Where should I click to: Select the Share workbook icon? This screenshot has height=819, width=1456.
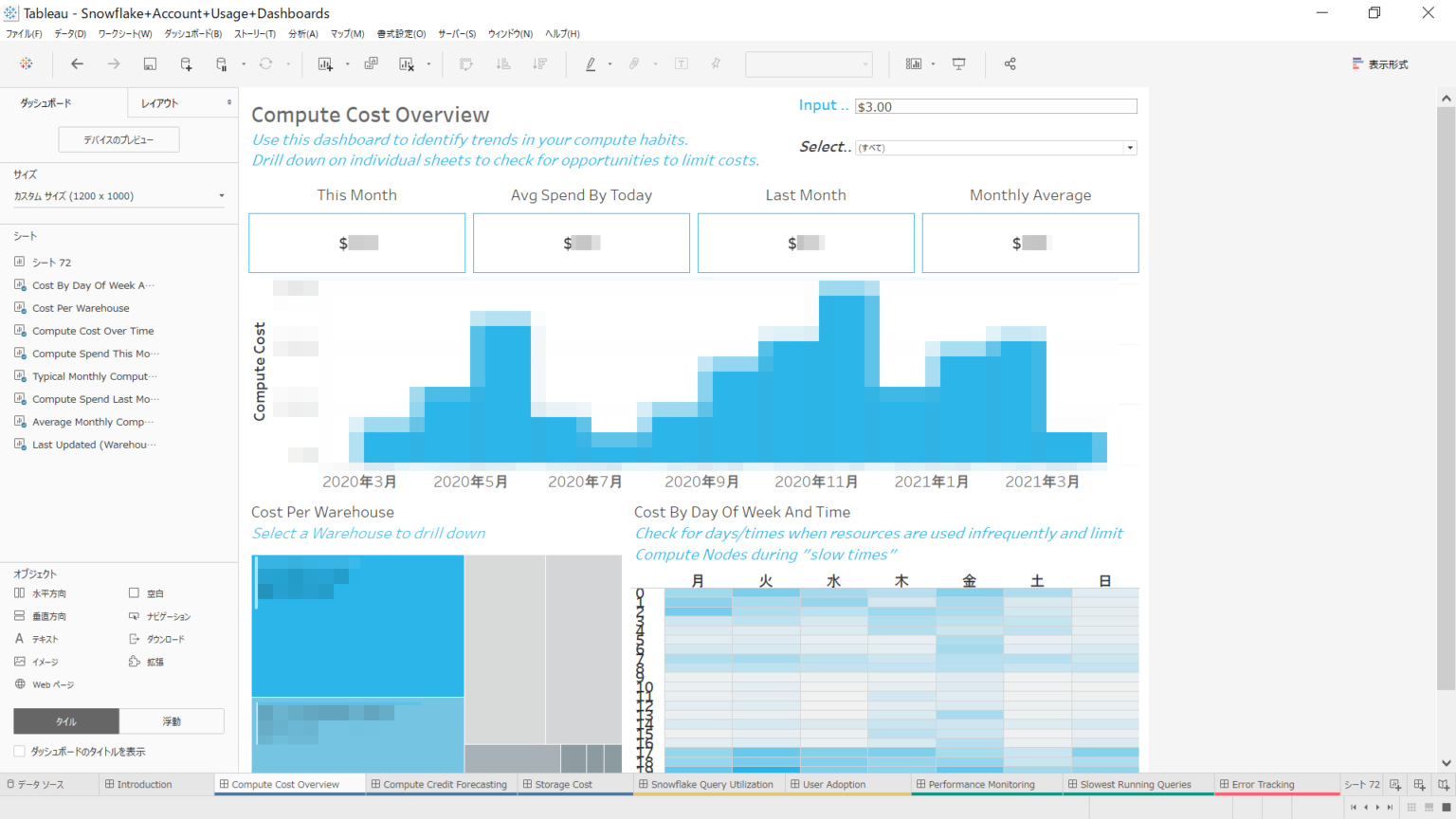click(1010, 64)
